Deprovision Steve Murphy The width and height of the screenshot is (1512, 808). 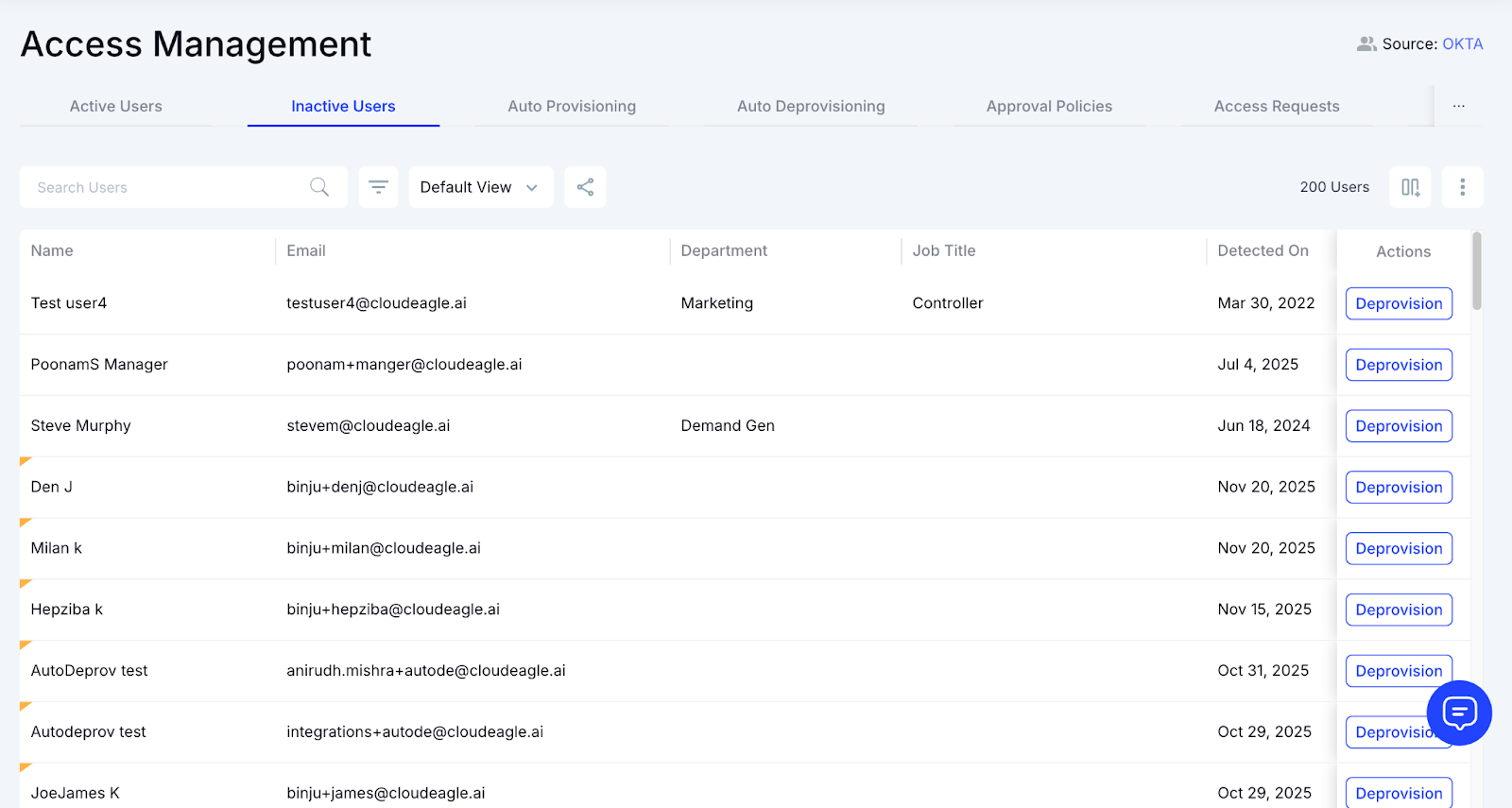click(1399, 426)
